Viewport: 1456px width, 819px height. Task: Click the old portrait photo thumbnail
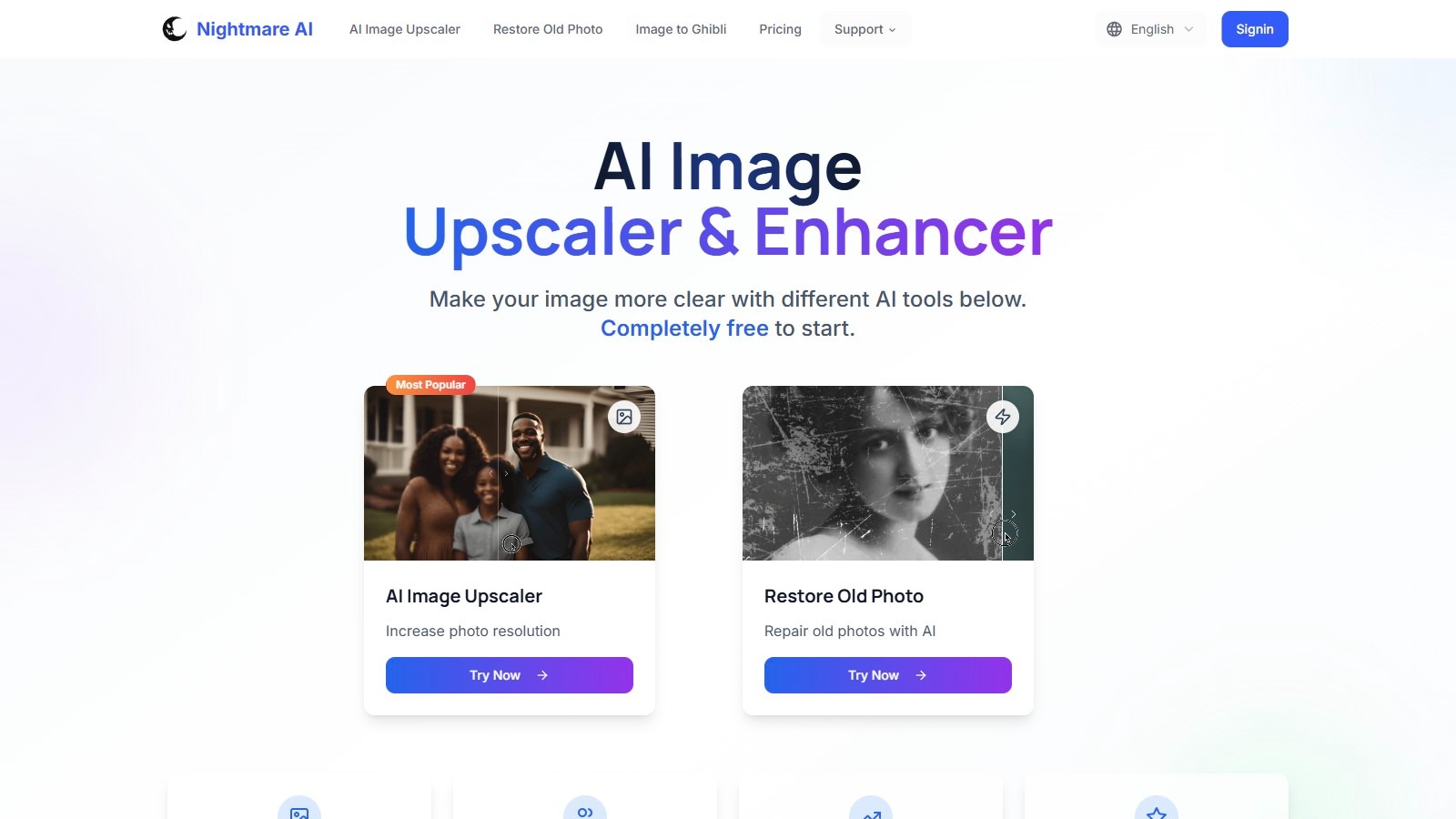coord(888,473)
